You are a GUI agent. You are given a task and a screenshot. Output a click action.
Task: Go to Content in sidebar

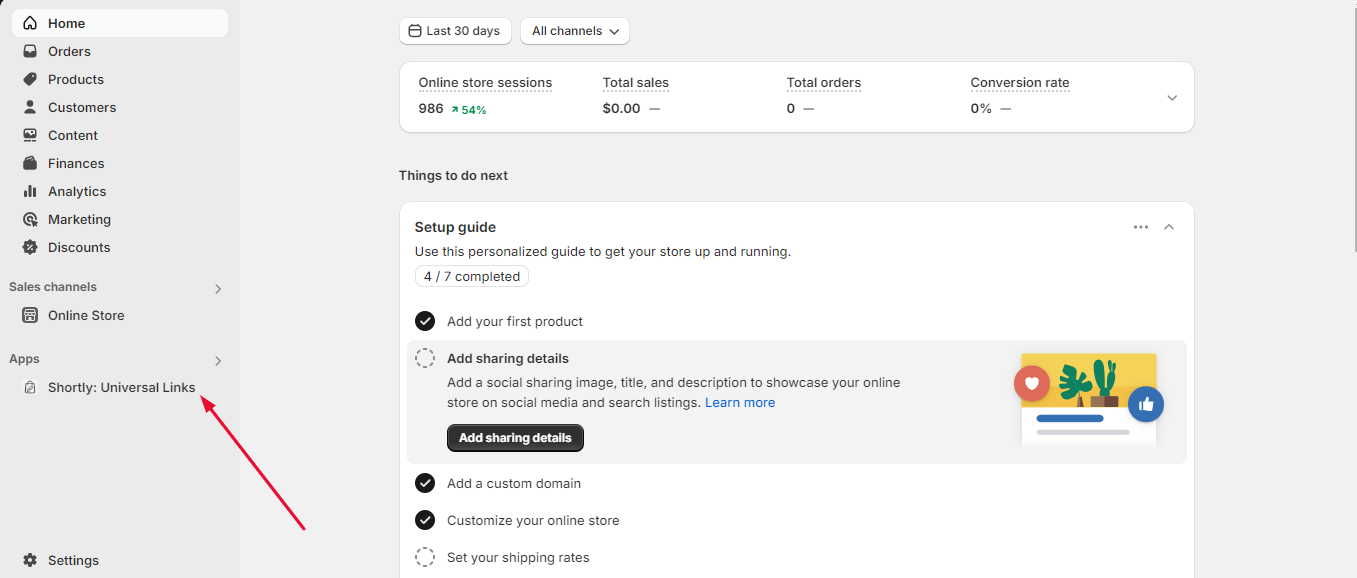73,135
